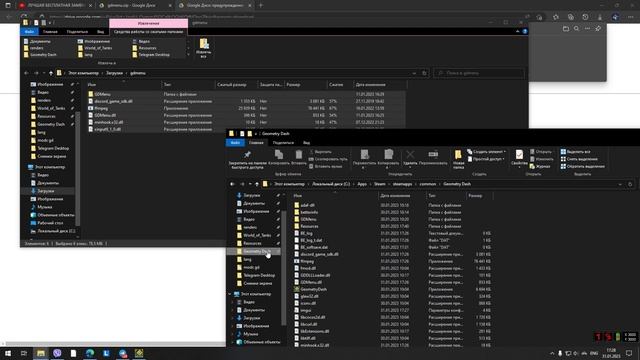Select discord_game_sdk.dll row in gdmenu window
This screenshot has width=640, height=360.
click(x=247, y=101)
